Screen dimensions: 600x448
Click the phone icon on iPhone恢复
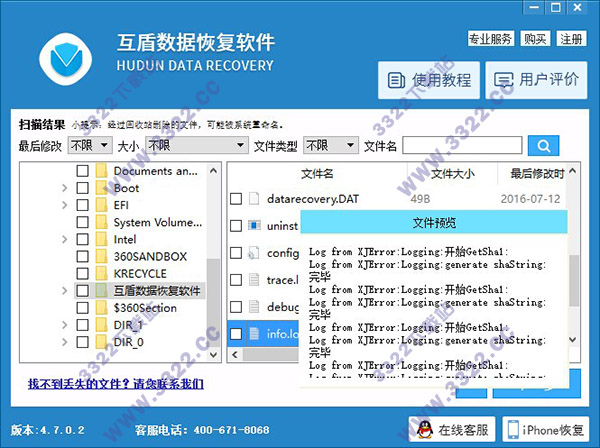[513, 430]
